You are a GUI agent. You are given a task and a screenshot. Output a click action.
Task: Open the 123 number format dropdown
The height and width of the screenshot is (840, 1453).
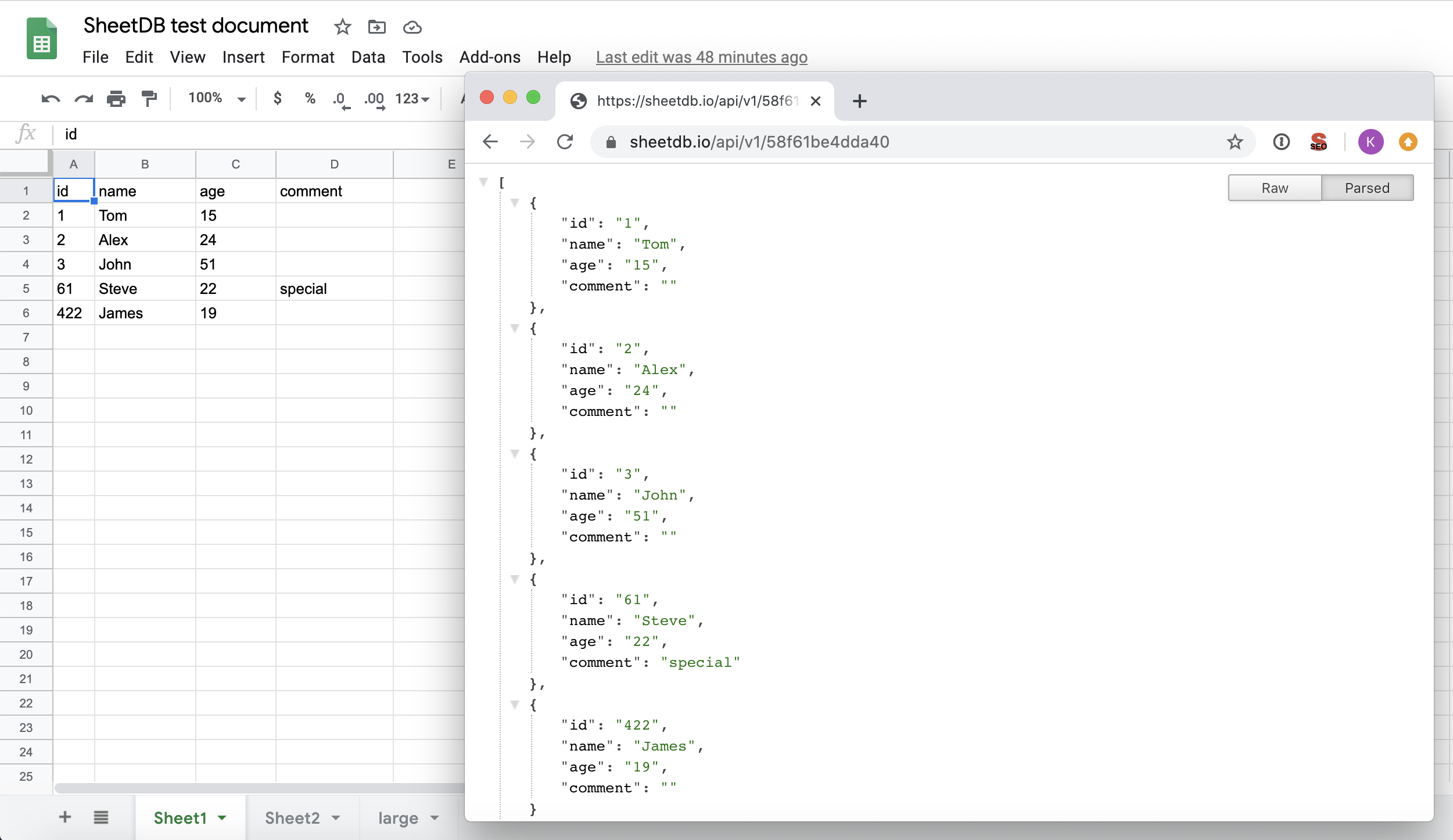pyautogui.click(x=412, y=99)
